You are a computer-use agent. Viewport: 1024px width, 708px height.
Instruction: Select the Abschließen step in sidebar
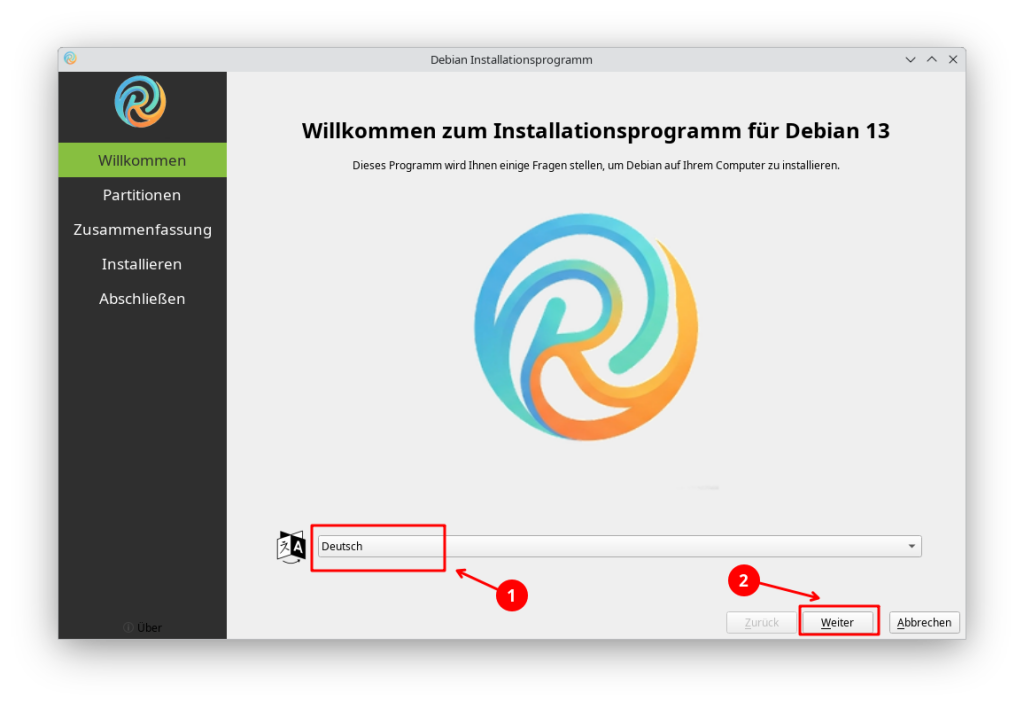pyautogui.click(x=142, y=298)
